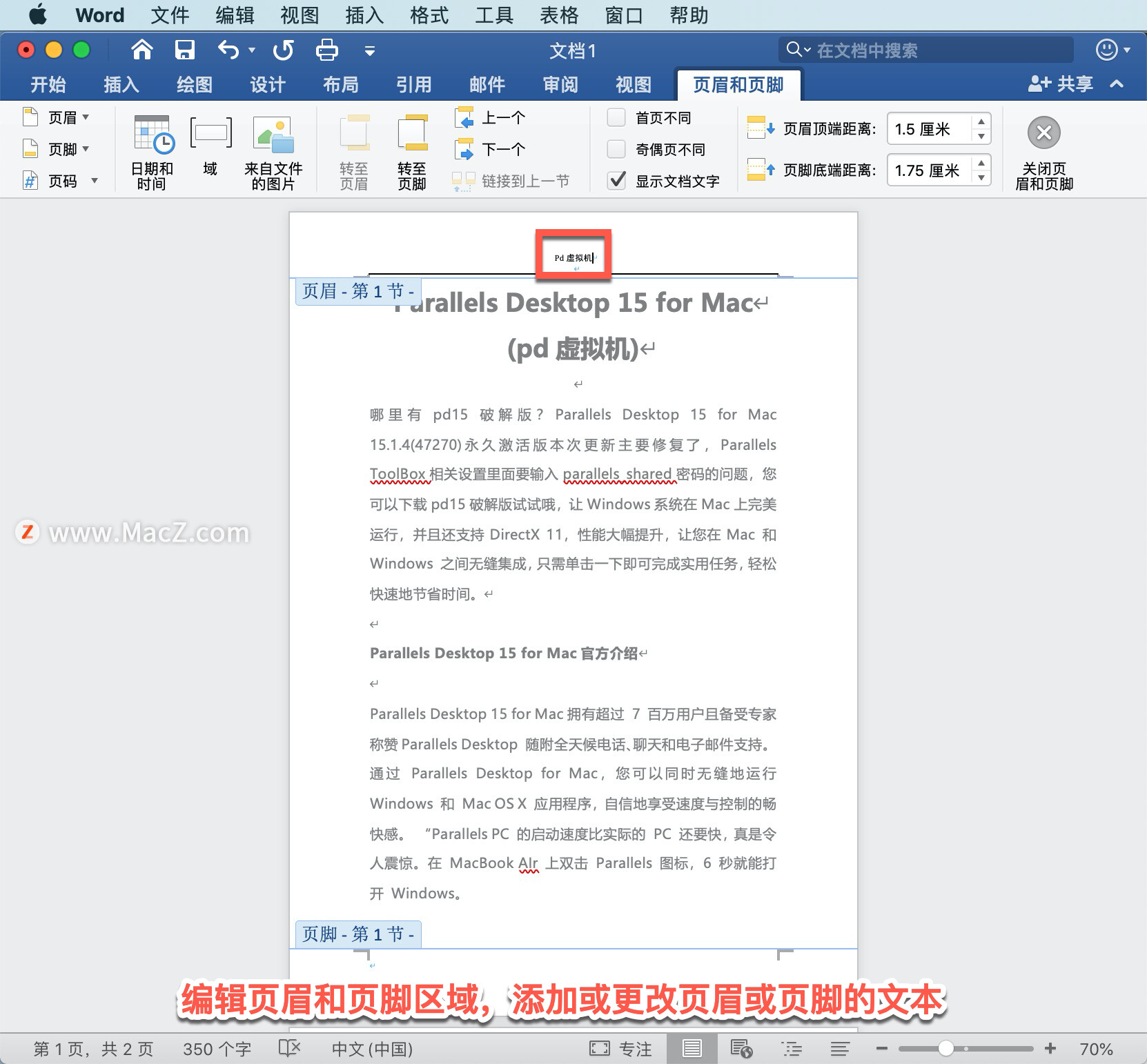The height and width of the screenshot is (1064, 1147).
Task: Open the Footer (页脚) dropdown
Action: [57, 149]
